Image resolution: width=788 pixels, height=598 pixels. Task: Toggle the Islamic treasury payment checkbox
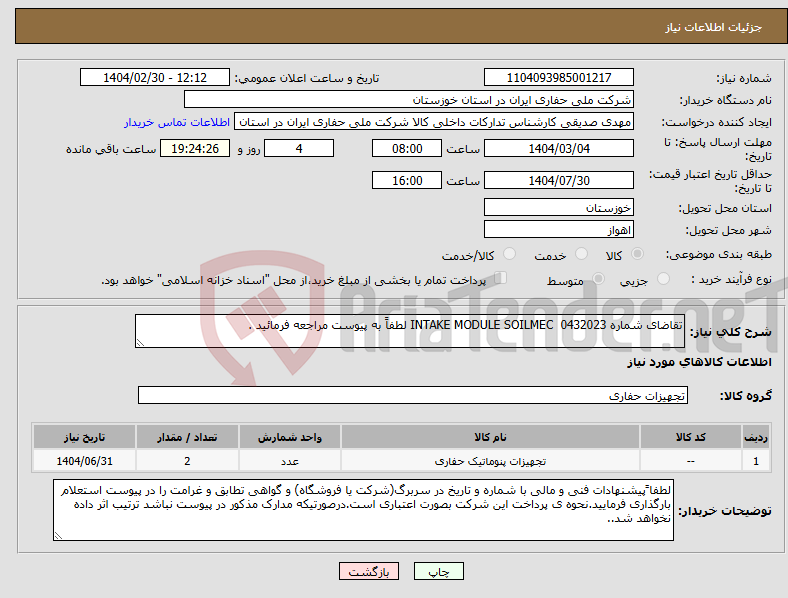(x=501, y=278)
